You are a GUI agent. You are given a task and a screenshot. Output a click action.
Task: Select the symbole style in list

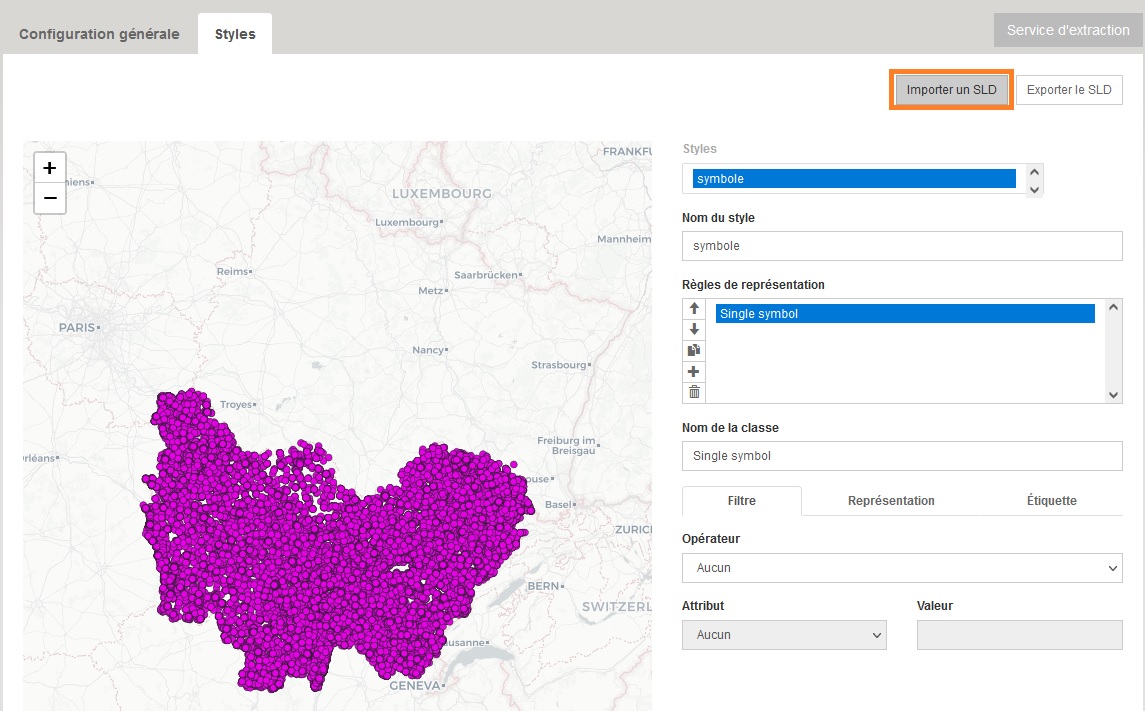[x=854, y=179]
